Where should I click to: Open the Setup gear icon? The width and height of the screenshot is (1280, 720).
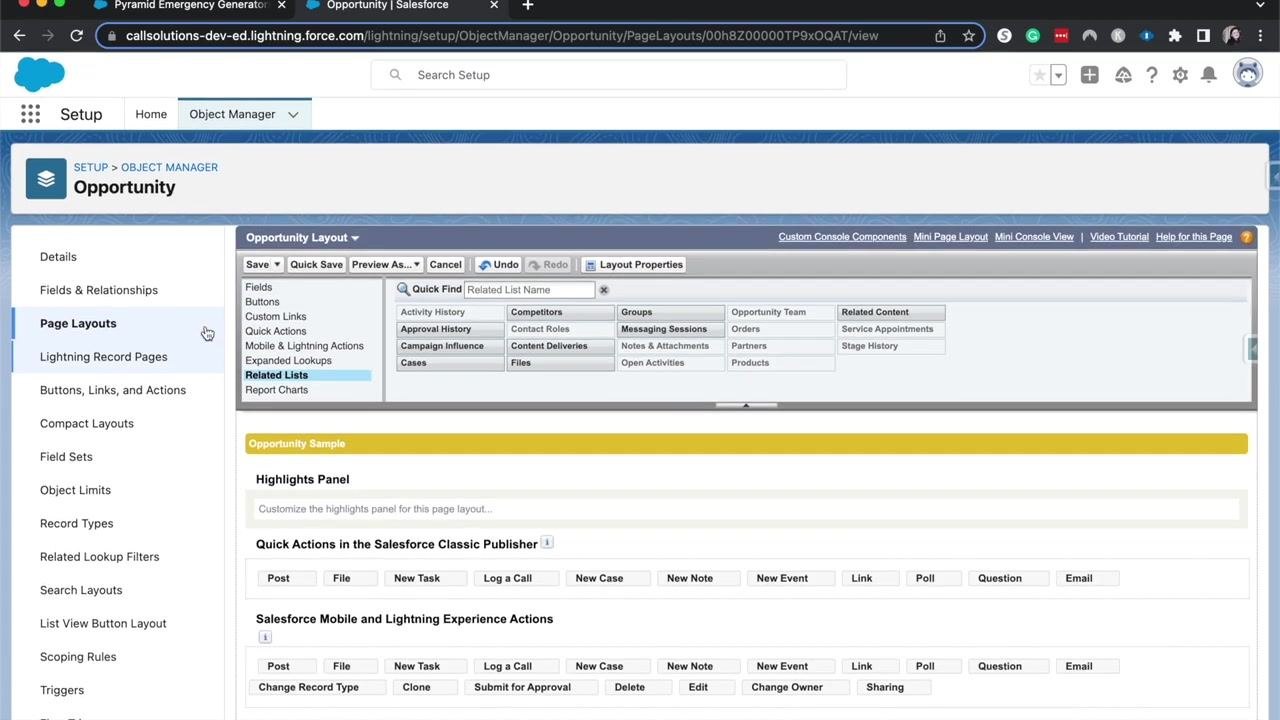[x=1180, y=75]
